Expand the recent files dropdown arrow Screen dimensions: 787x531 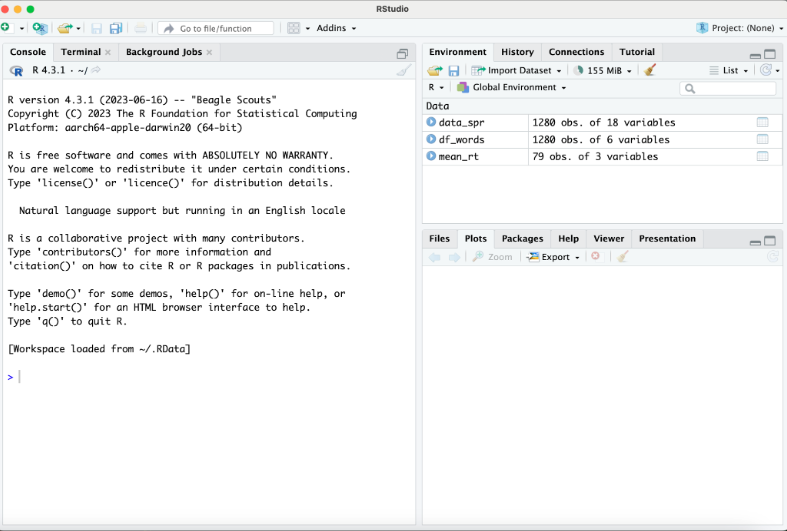[x=78, y=29]
